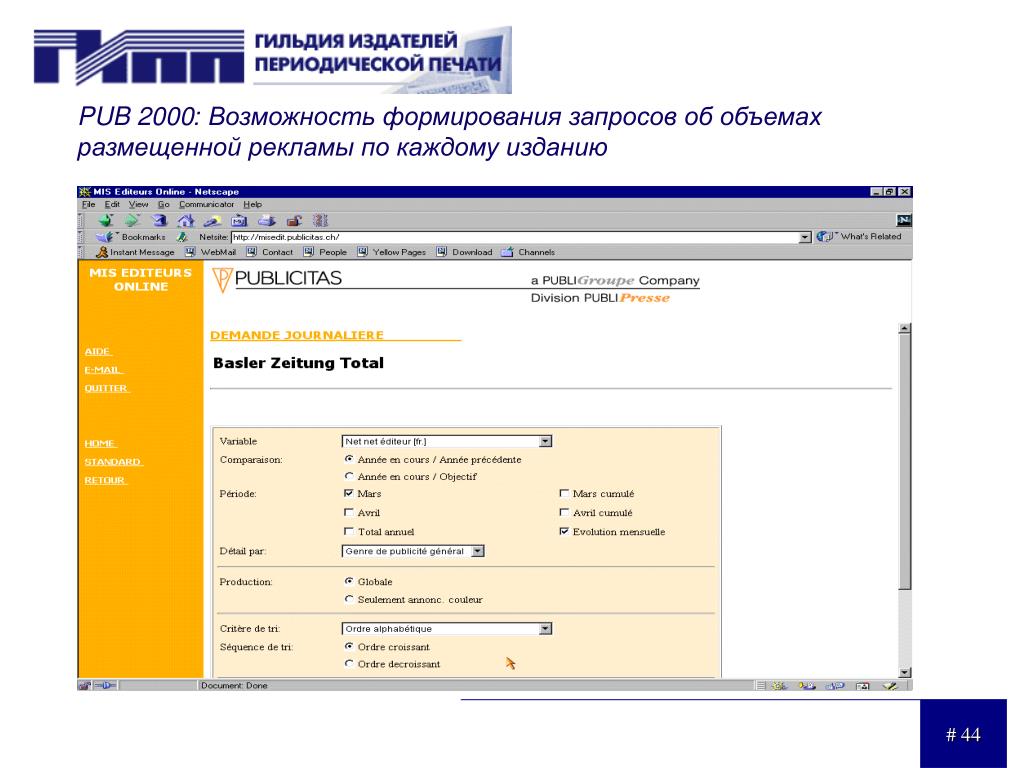Open the File menu

click(x=89, y=204)
